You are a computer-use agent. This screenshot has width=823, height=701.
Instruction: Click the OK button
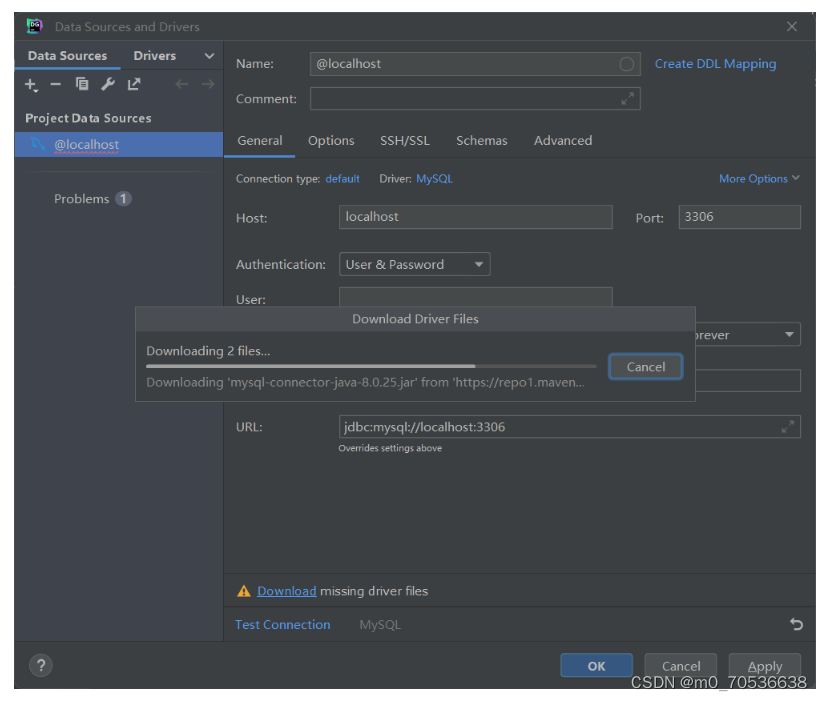(596, 666)
